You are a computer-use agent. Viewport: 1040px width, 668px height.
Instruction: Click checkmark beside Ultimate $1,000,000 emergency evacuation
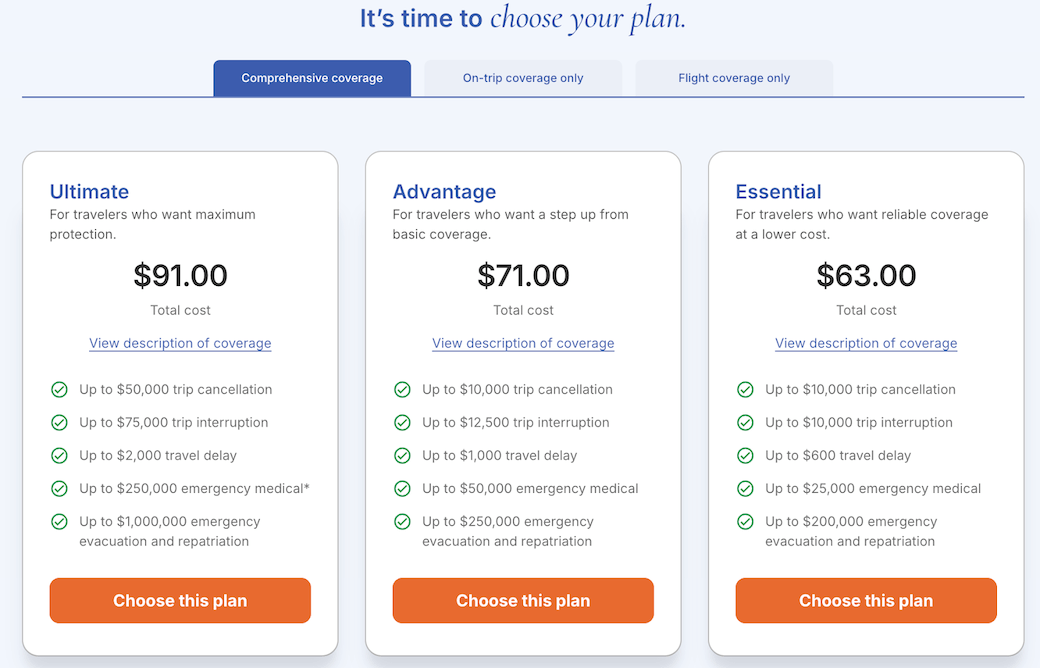(59, 521)
